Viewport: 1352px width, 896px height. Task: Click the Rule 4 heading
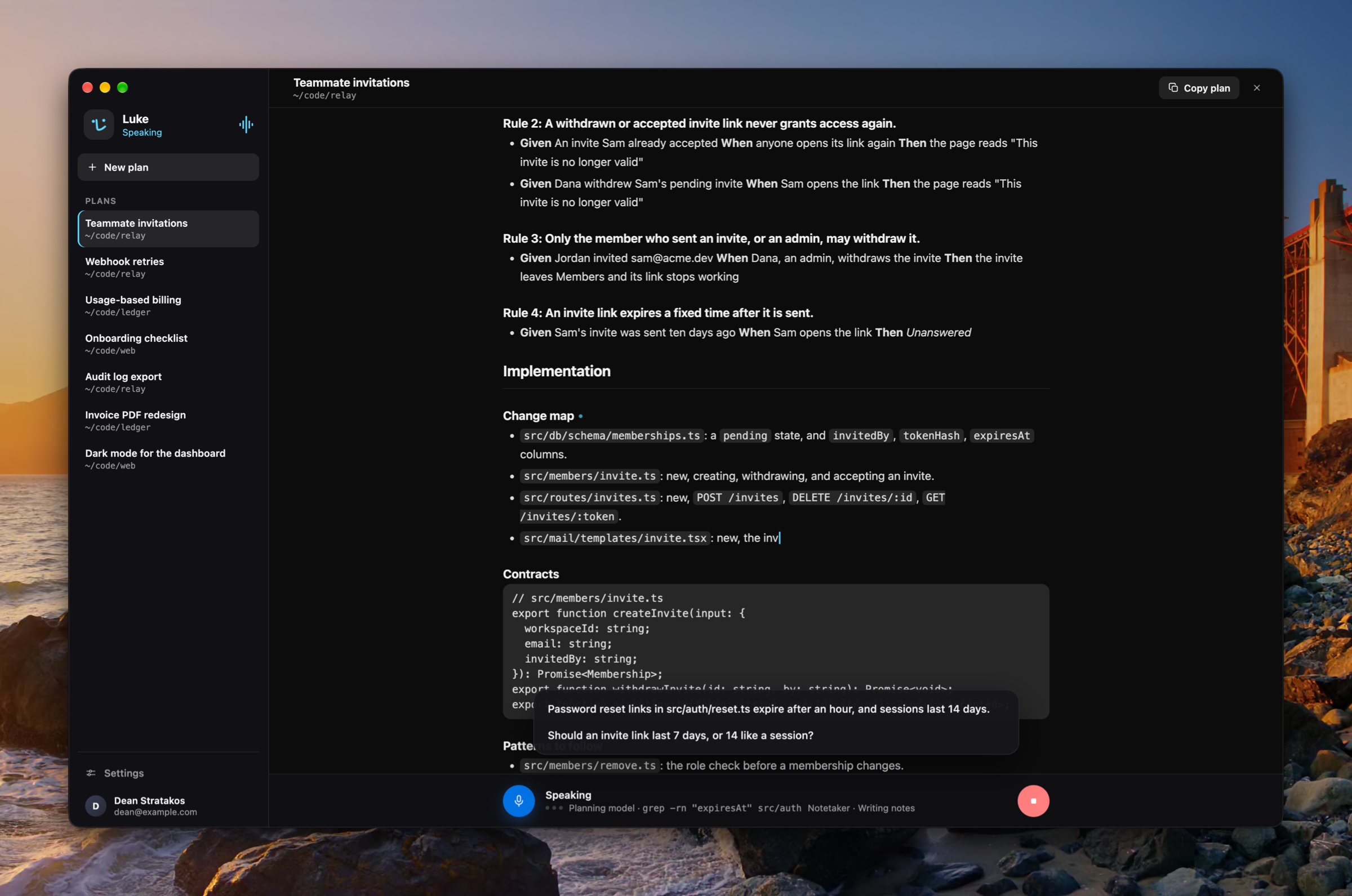[658, 313]
